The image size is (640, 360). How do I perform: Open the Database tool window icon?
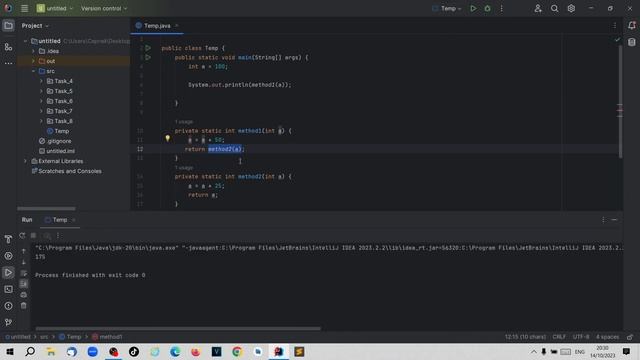(x=631, y=42)
